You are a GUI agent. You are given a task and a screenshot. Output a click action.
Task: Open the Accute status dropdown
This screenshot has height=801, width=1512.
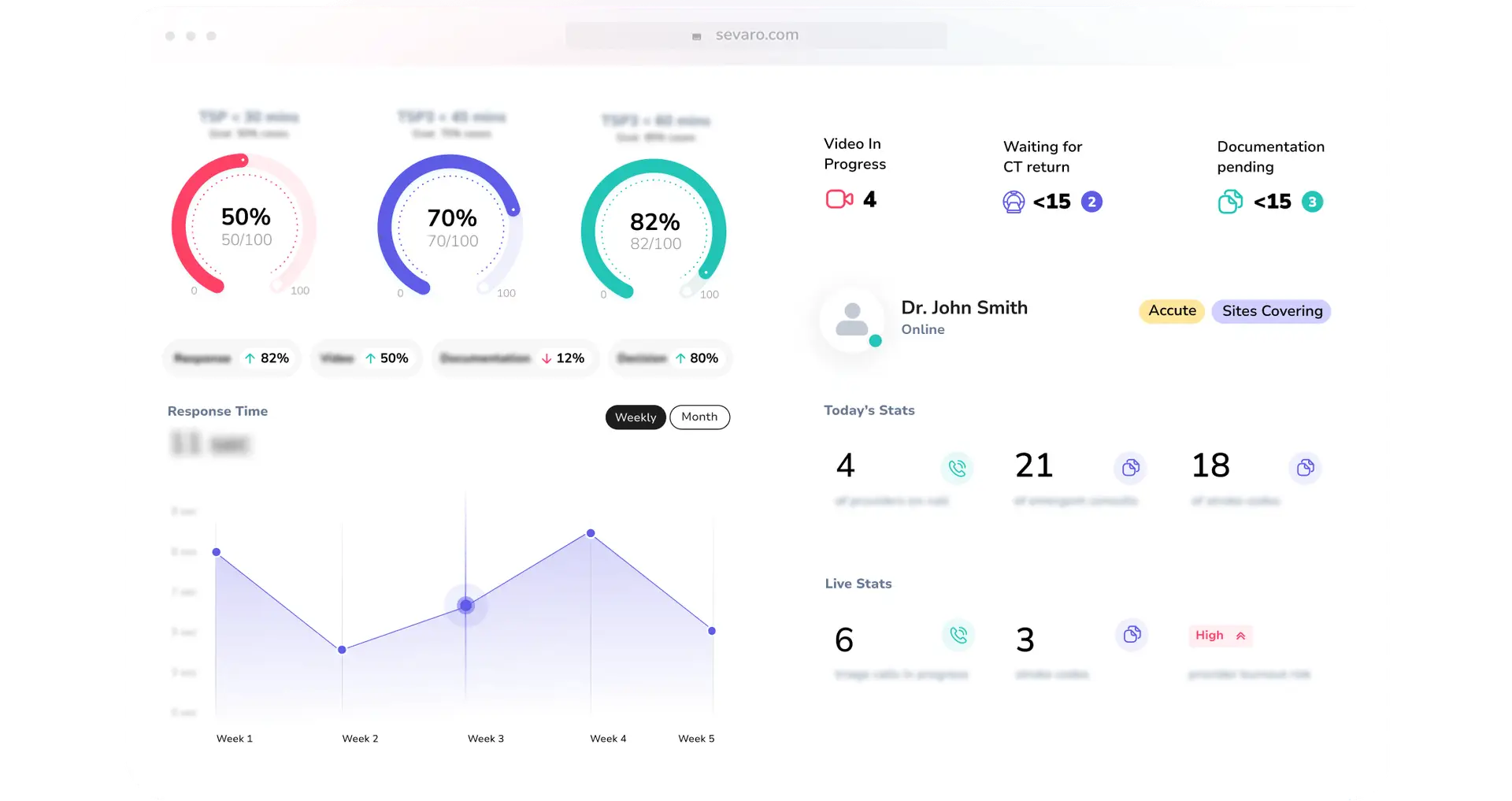click(x=1171, y=311)
